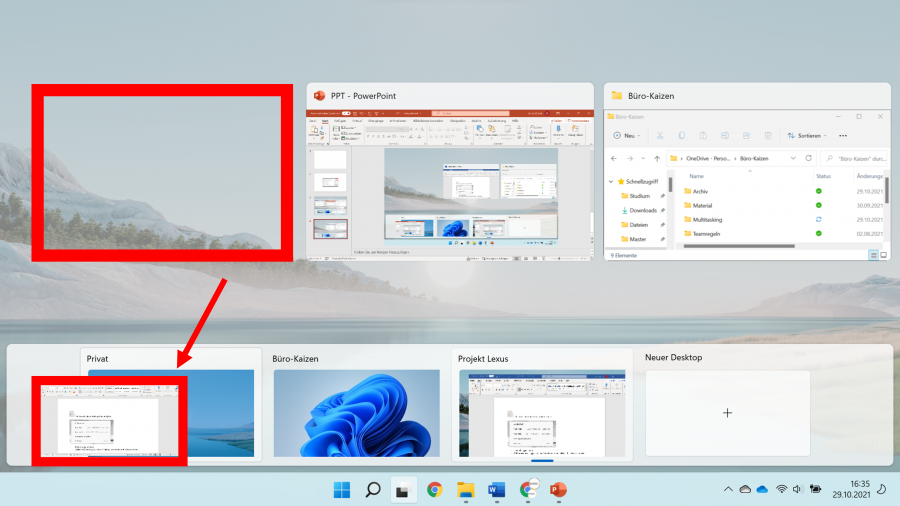Select the Teamregeln folder row
Viewport: 900px width, 506px height.
click(x=783, y=234)
